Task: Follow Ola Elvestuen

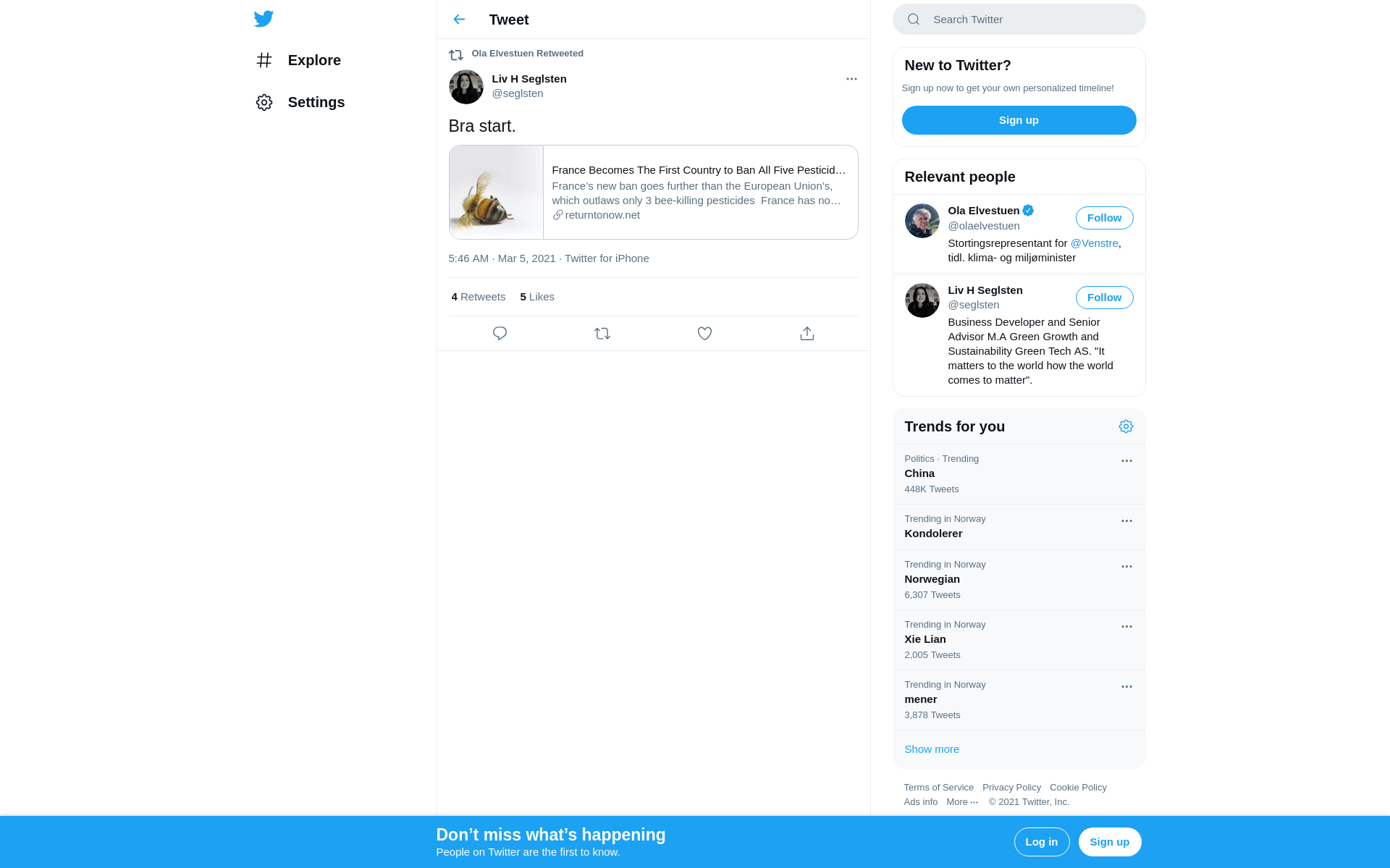Action: (1104, 218)
